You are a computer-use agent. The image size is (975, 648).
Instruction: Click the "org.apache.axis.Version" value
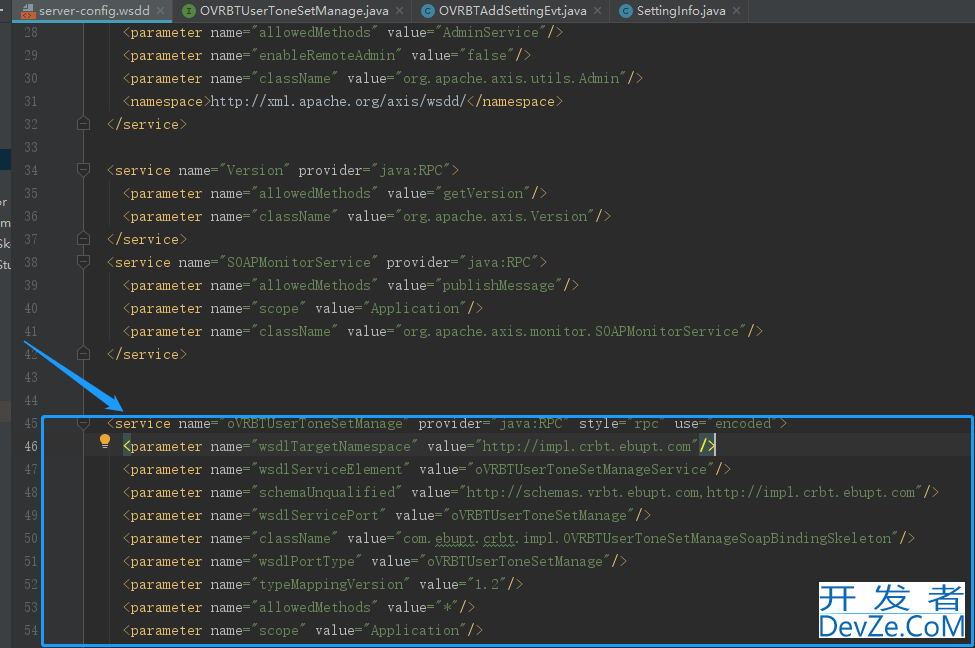click(x=495, y=216)
